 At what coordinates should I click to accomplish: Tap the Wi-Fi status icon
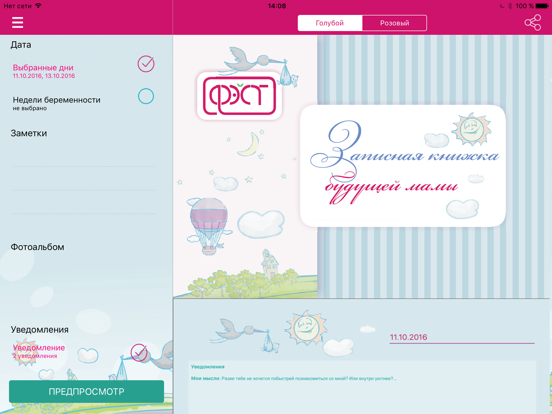(38, 6)
